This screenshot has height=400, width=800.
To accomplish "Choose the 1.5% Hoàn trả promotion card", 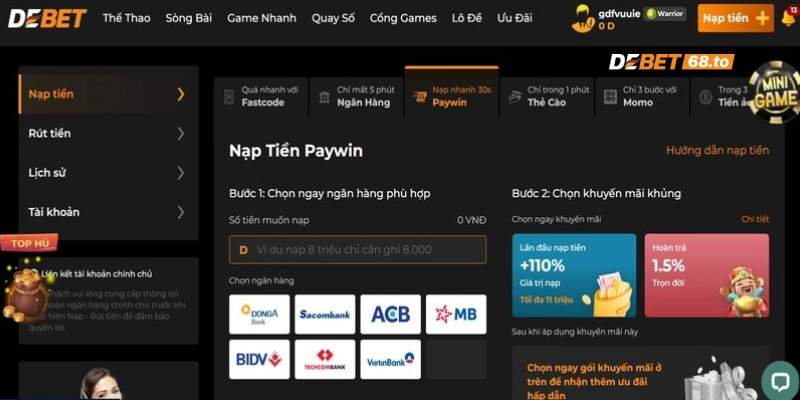I will (x=707, y=276).
